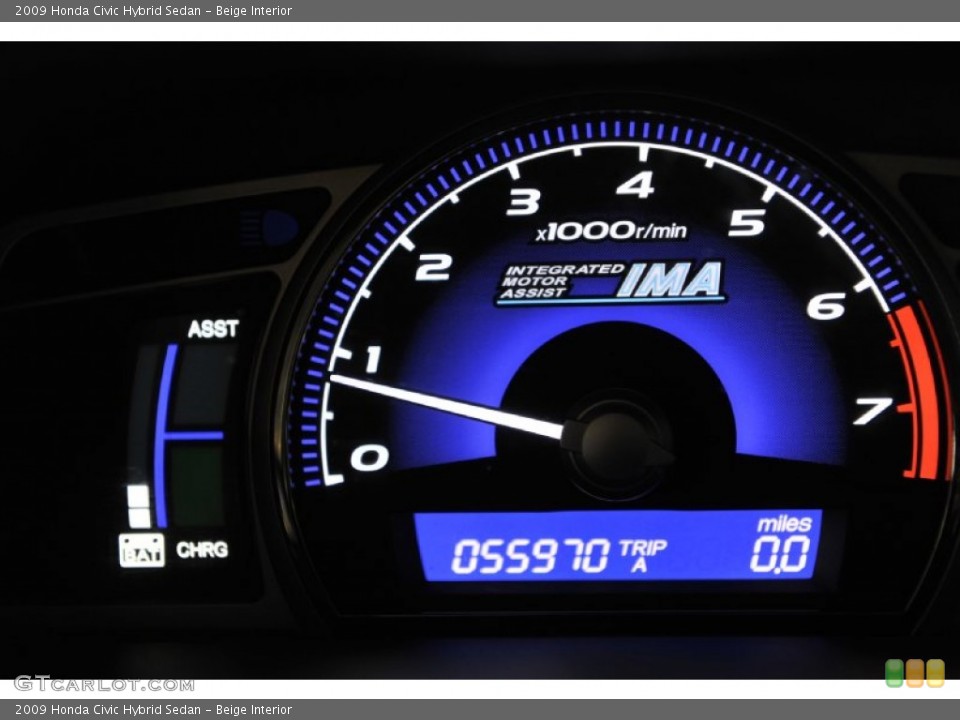Click the IMA Integrated Motor Assist logo
Screen dimensions: 960x720
click(x=611, y=283)
